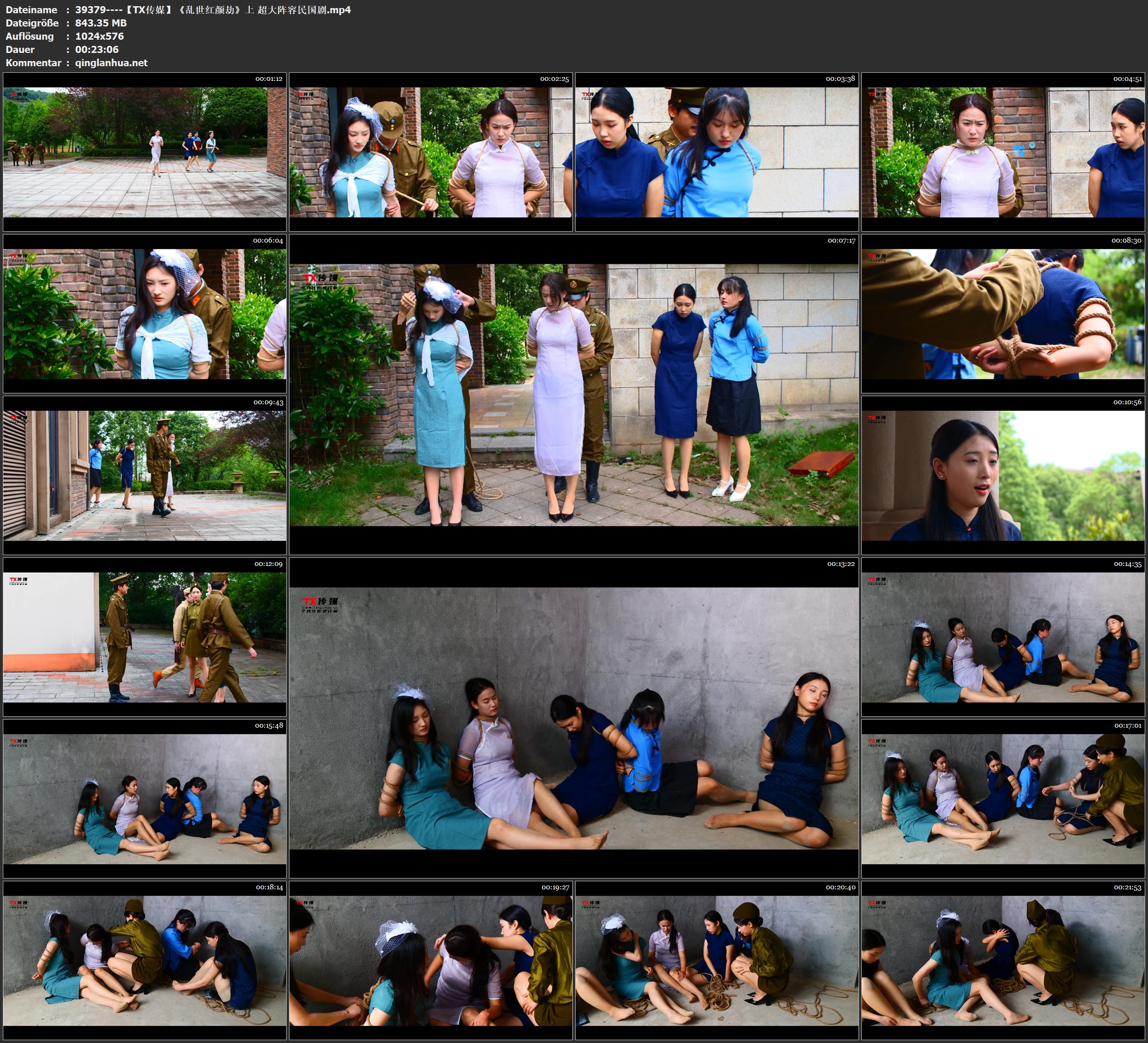Open the frame marked 00:17:01

[x=1003, y=799]
